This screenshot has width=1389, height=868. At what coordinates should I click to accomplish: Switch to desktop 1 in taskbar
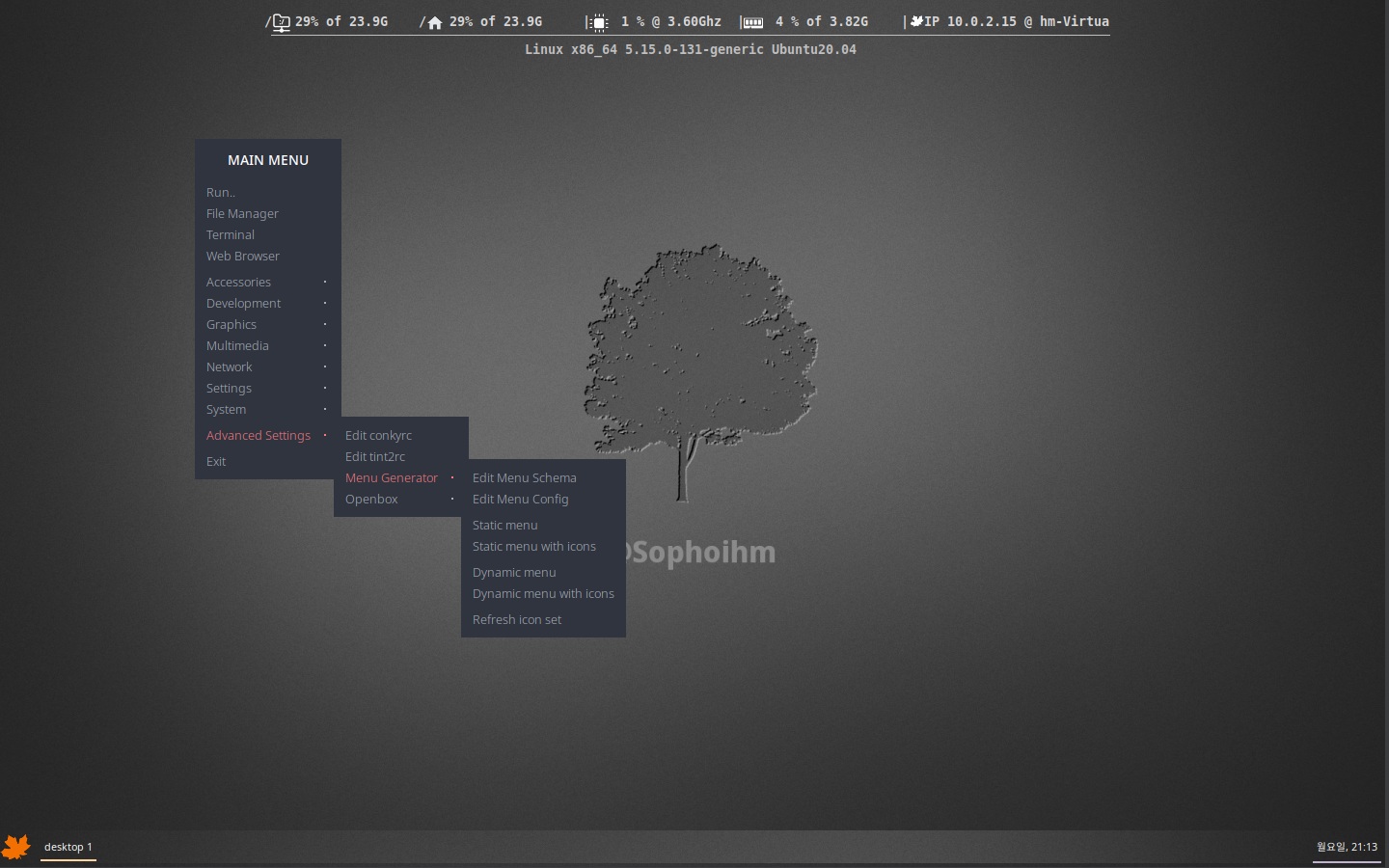coord(68,847)
